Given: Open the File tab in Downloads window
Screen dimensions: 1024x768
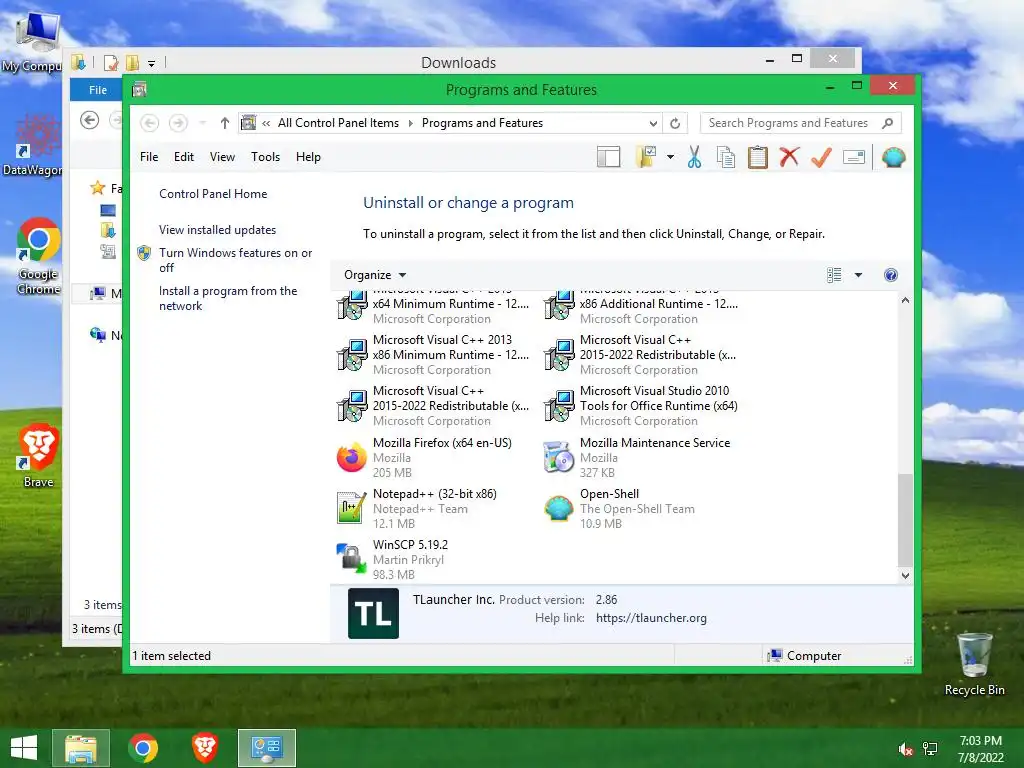Looking at the screenshot, I should 98,89.
